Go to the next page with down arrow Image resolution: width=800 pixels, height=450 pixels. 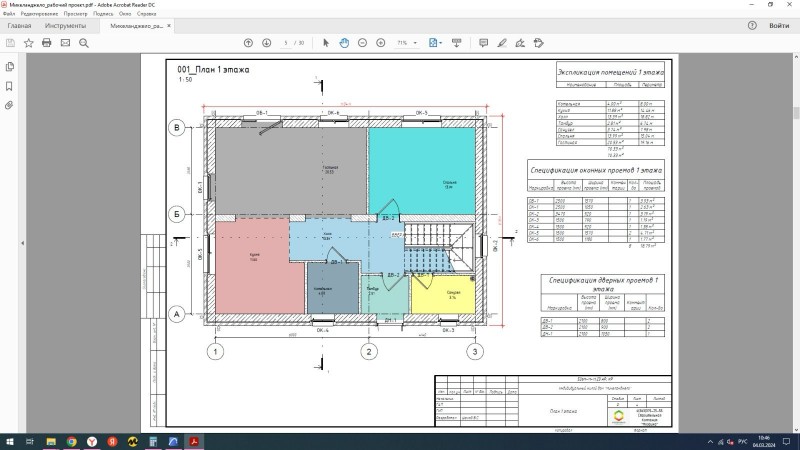click(x=266, y=43)
